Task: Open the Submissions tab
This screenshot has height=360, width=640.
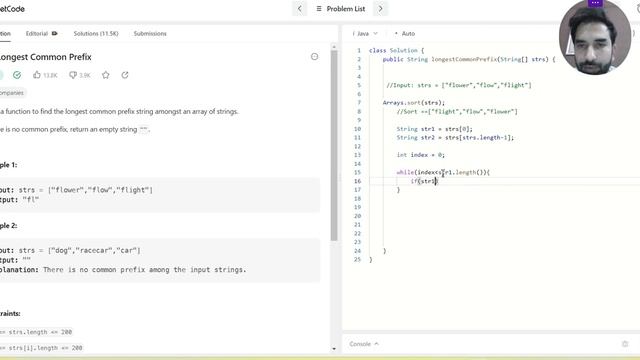Action: (x=150, y=33)
